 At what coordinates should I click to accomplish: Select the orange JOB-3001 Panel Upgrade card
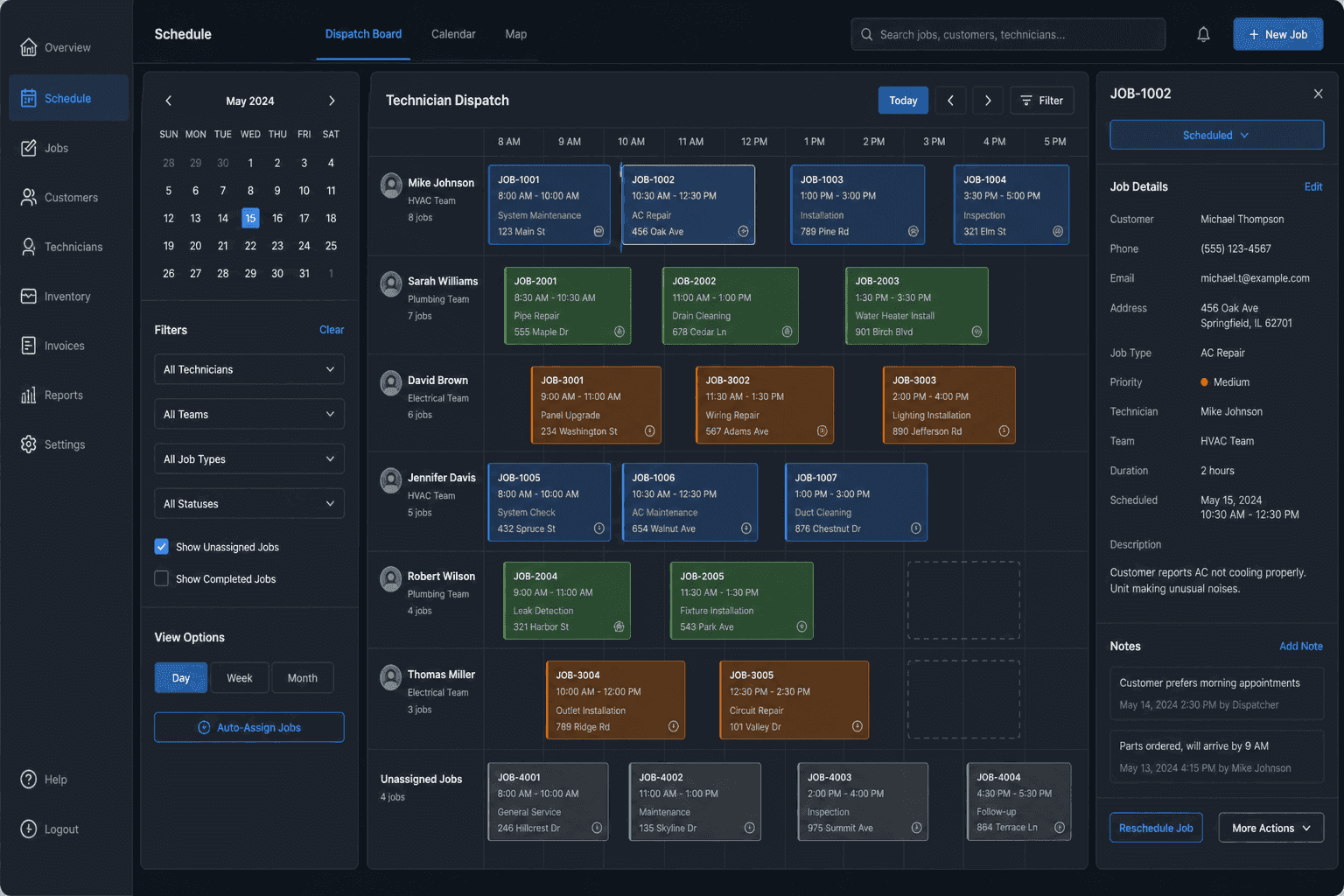point(596,405)
